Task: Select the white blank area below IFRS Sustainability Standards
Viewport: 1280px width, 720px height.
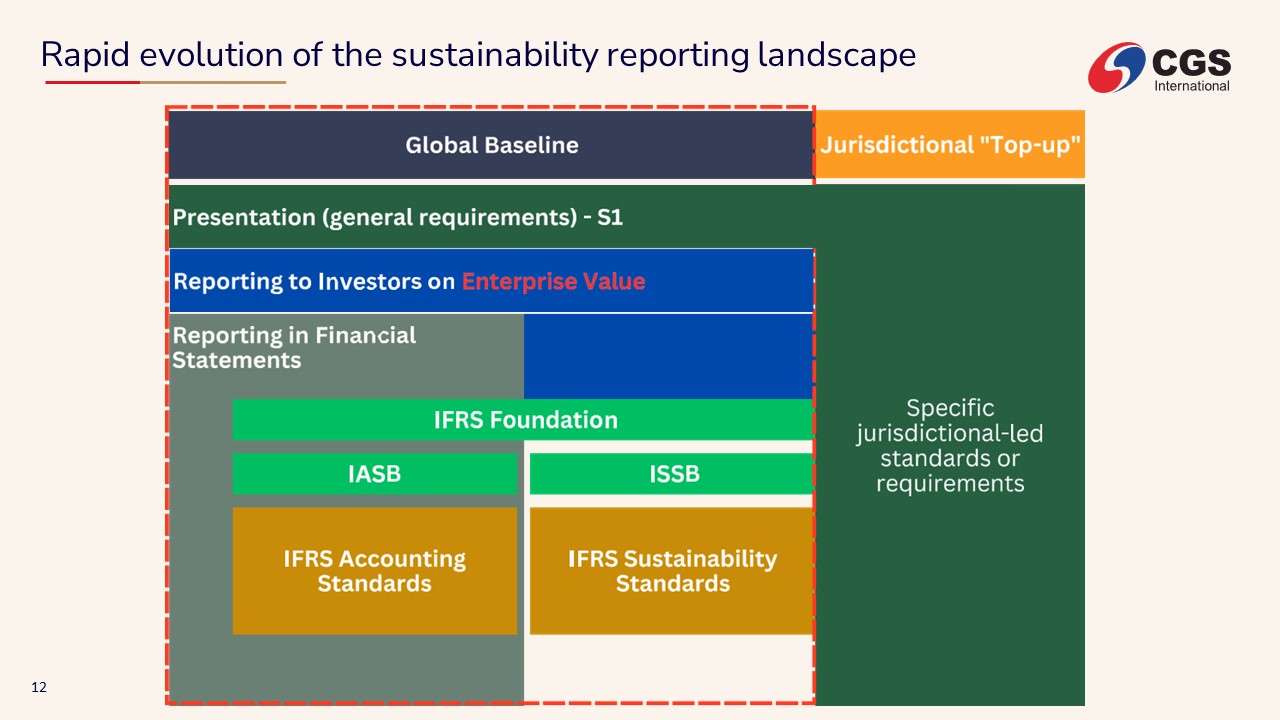Action: (x=667, y=667)
